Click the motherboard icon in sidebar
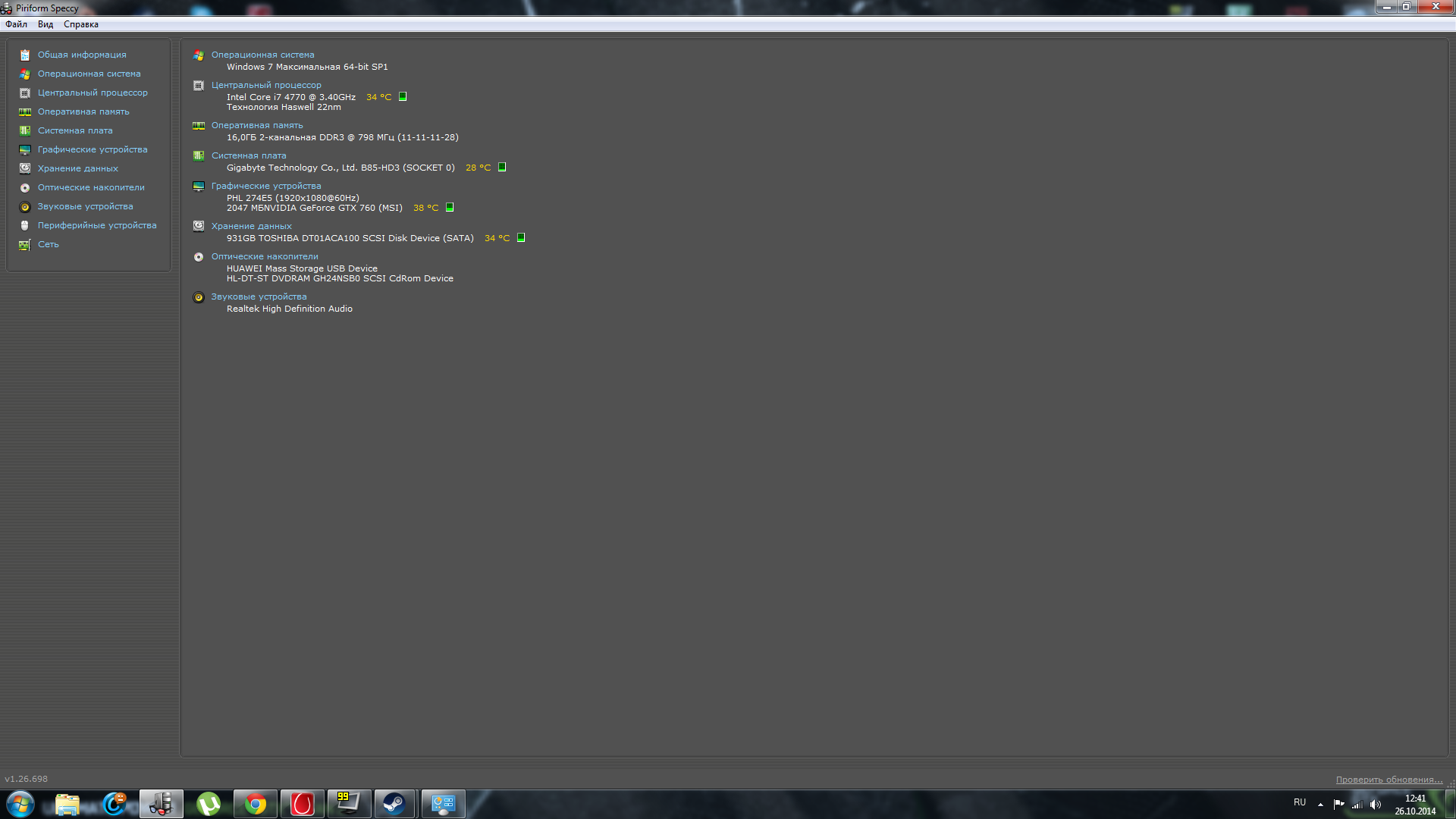The image size is (1456, 819). (x=25, y=131)
